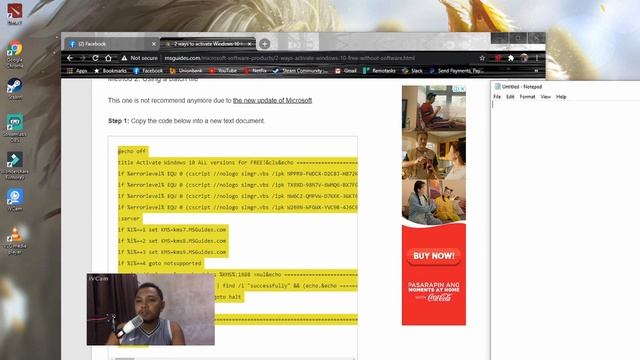Viewport: 640px width, 360px height.
Task: Close the activate Windows 10 tab
Action: (250, 44)
